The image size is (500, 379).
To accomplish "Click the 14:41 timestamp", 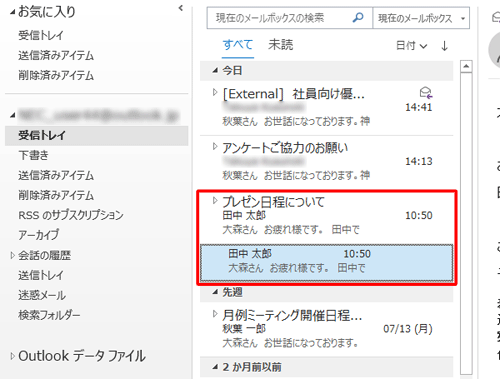I will point(419,108).
